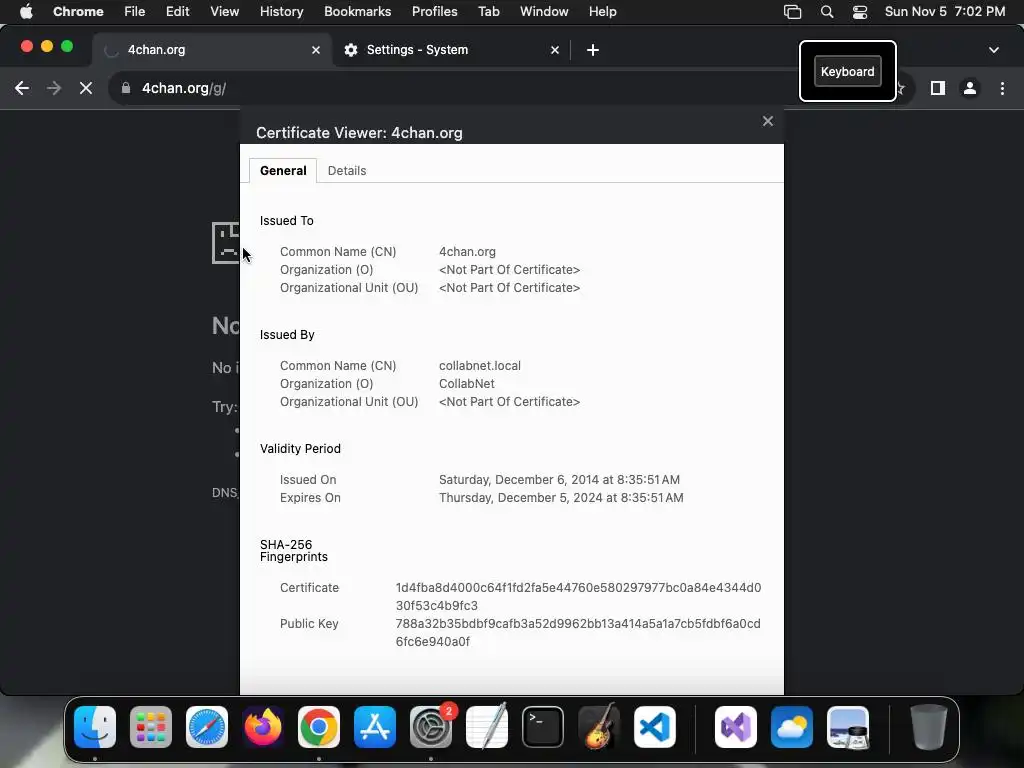Click the lock icon in address bar
1024x768 pixels.
126,88
